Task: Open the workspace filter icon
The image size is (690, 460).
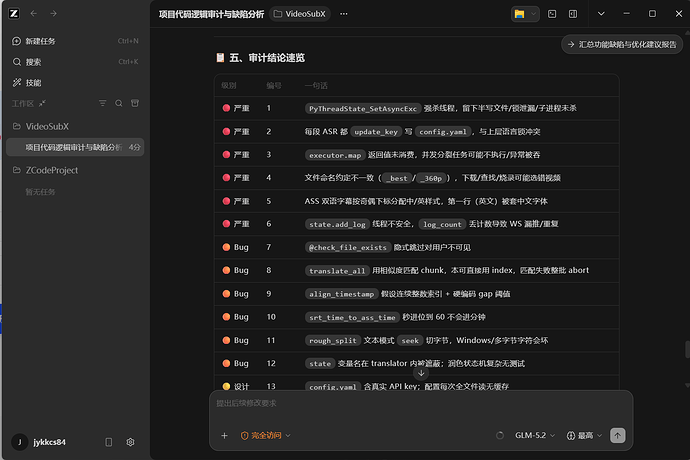Action: (103, 103)
